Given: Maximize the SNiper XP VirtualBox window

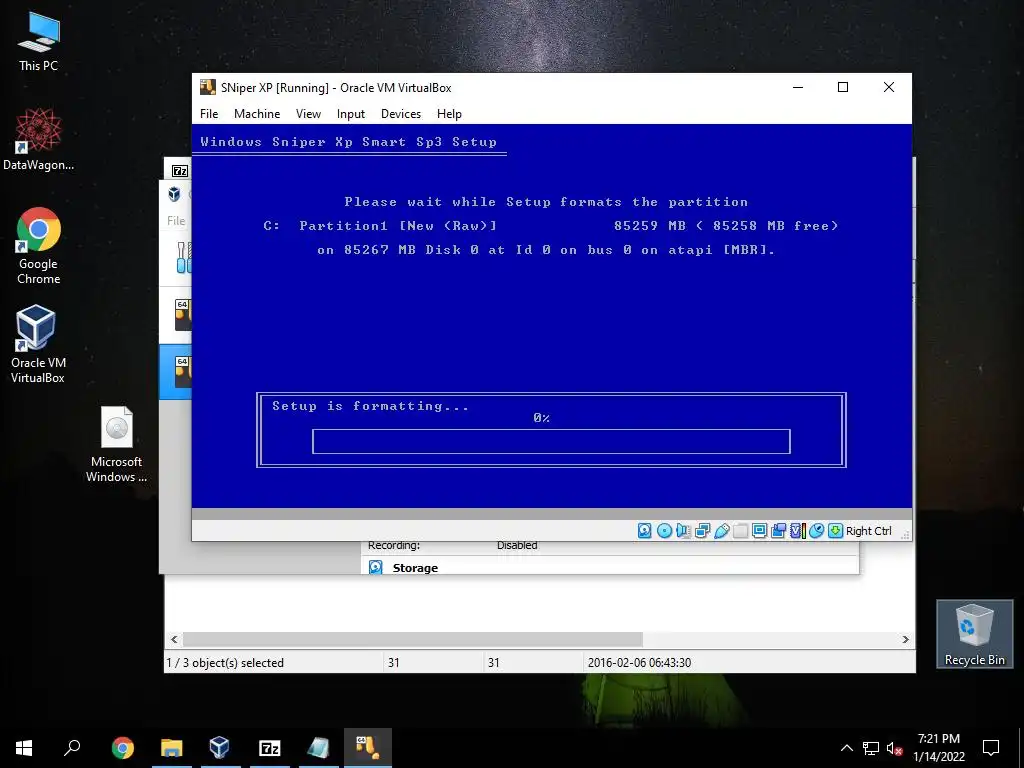Looking at the screenshot, I should click(x=843, y=88).
